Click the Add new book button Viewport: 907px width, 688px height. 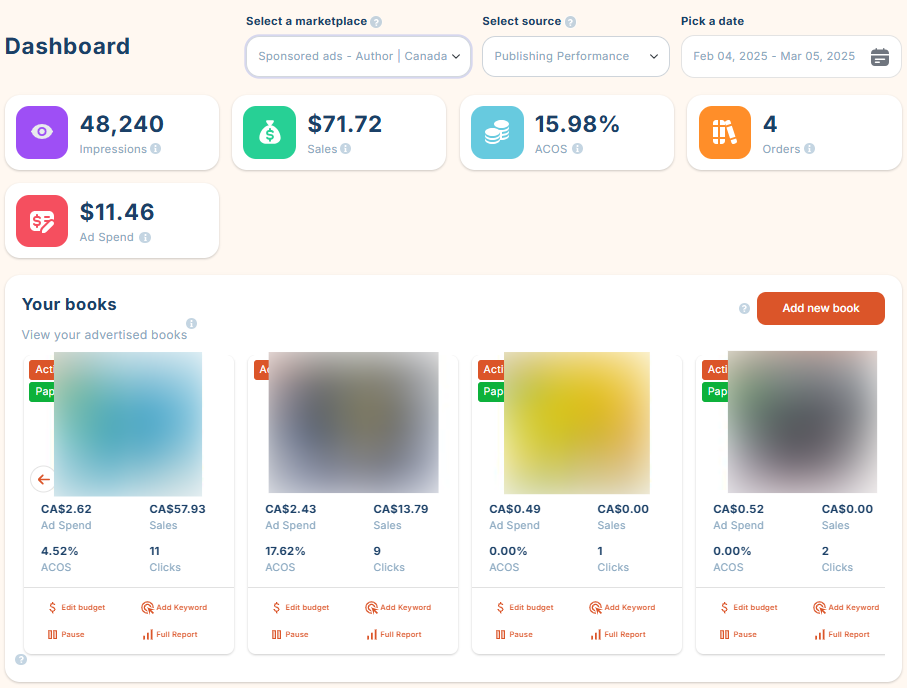pos(820,308)
